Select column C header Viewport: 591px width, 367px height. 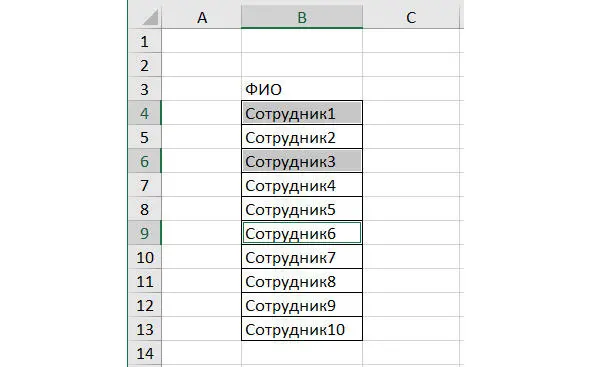click(411, 17)
